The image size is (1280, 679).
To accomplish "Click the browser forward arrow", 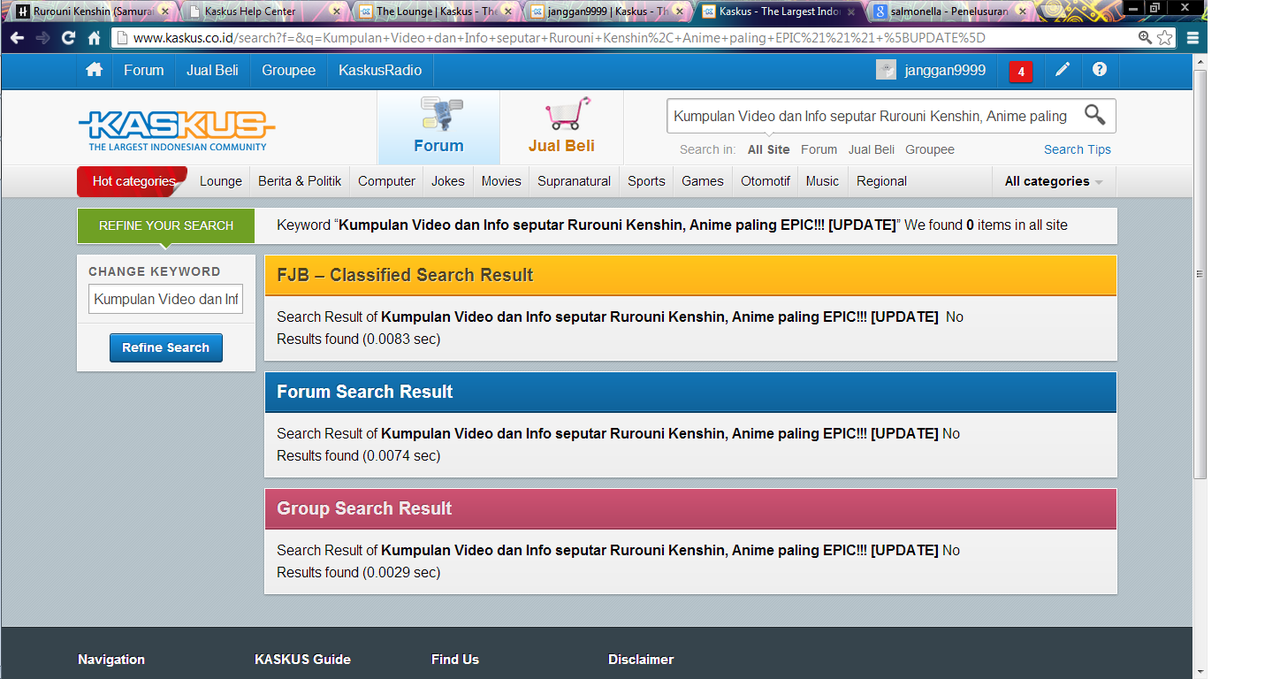I will (x=43, y=38).
